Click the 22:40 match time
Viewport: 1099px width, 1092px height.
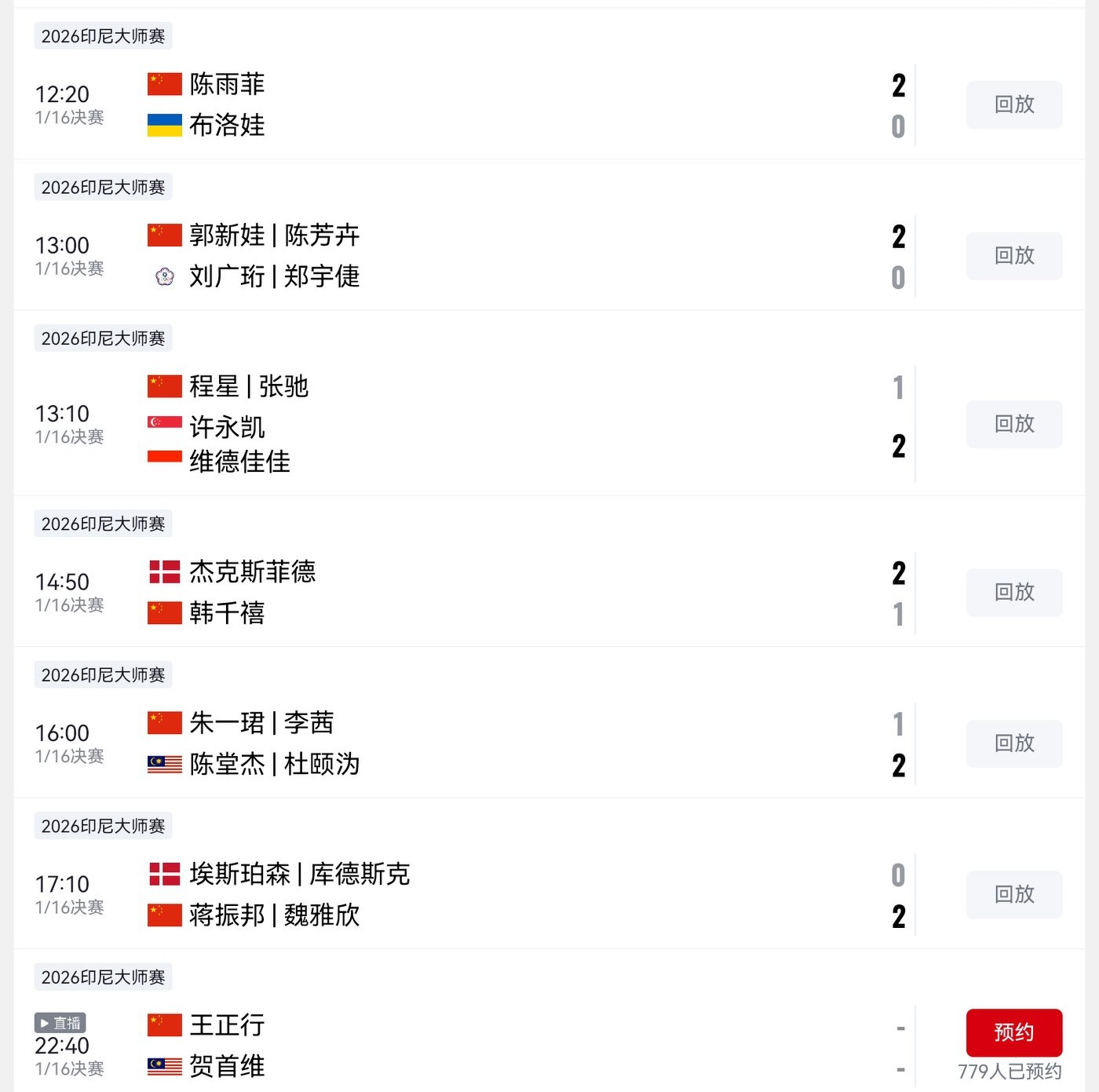[x=62, y=1046]
